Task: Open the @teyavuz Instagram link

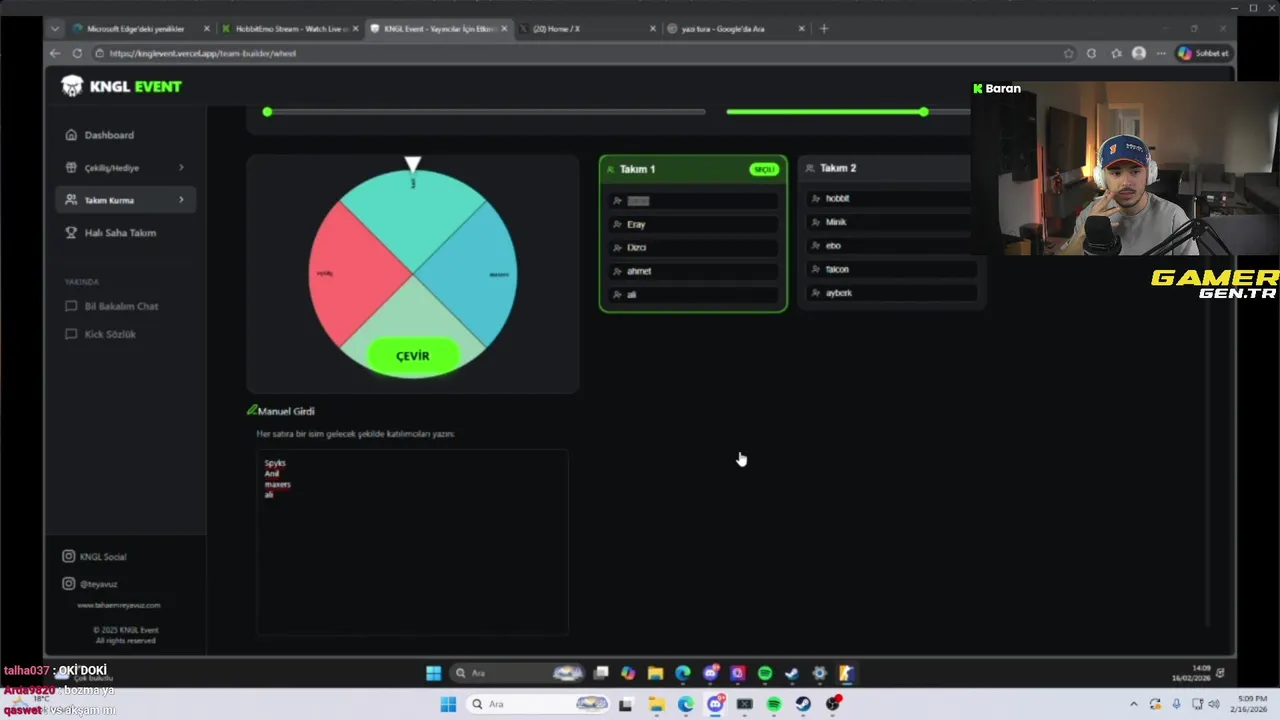Action: [x=90, y=584]
